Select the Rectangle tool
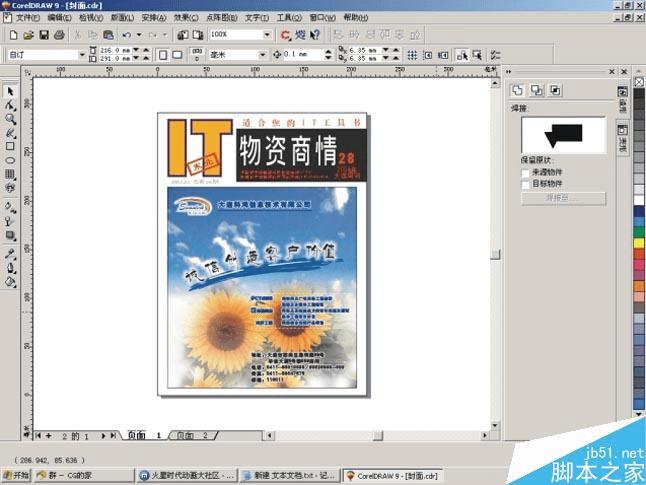Viewport: 646px width, 485px height. point(10,146)
